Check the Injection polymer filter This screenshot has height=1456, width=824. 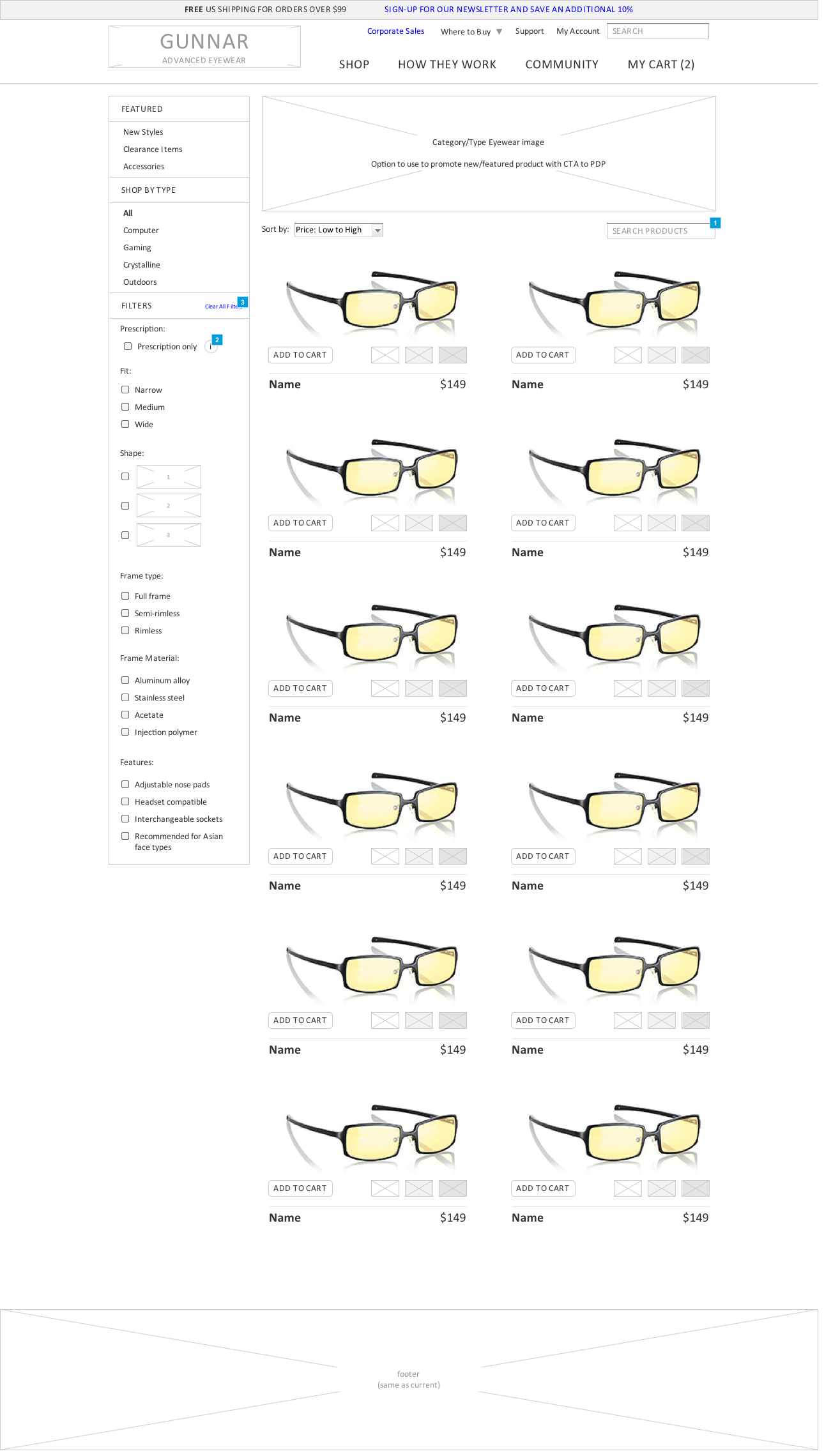coord(125,732)
